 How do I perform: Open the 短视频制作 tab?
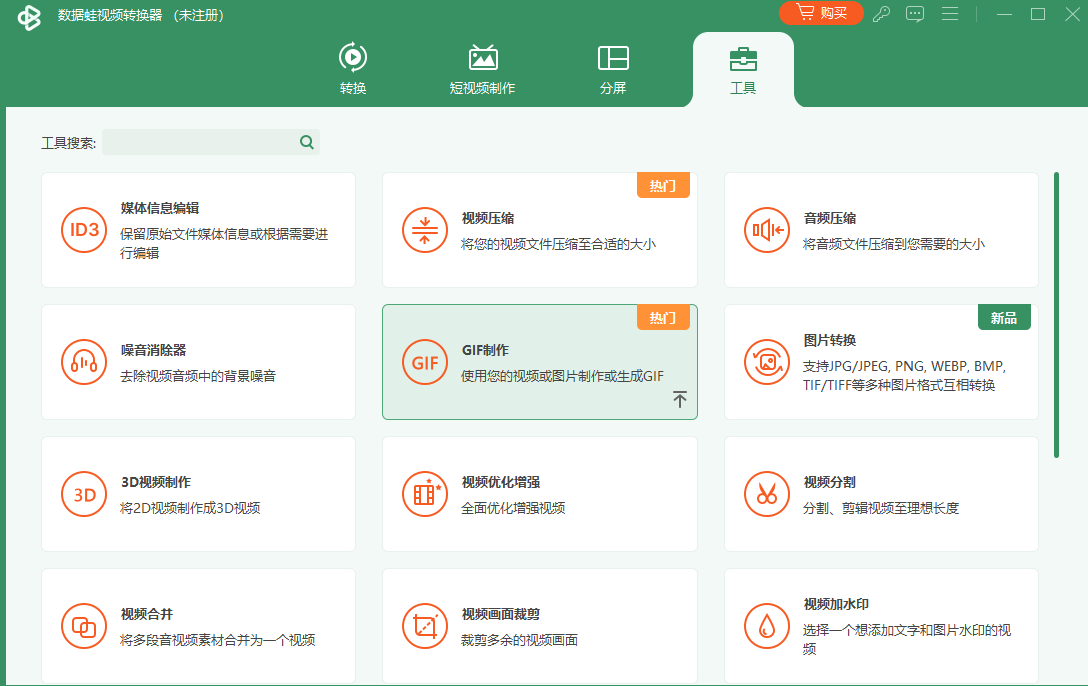click(x=483, y=69)
